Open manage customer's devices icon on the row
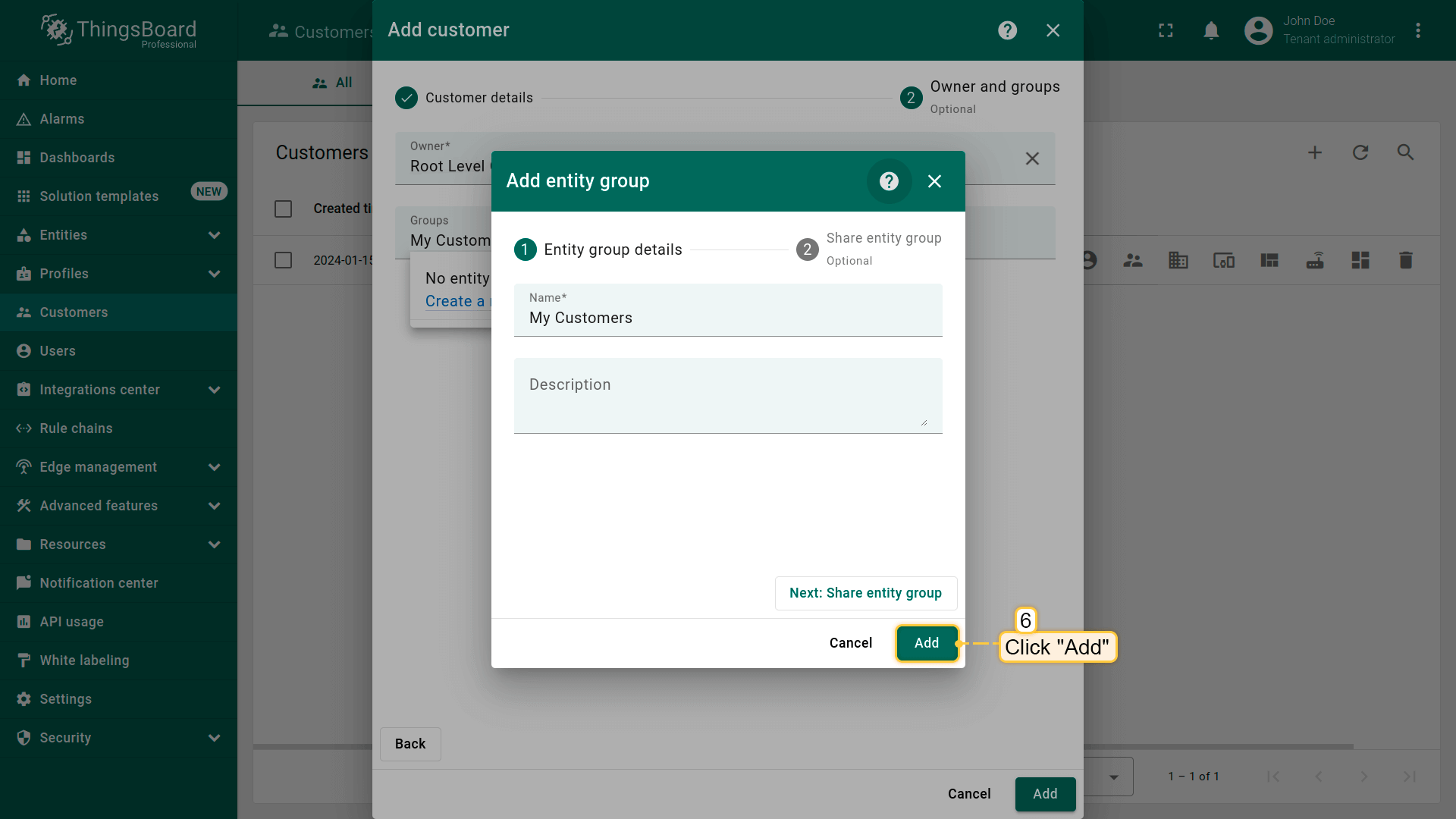 [1224, 260]
